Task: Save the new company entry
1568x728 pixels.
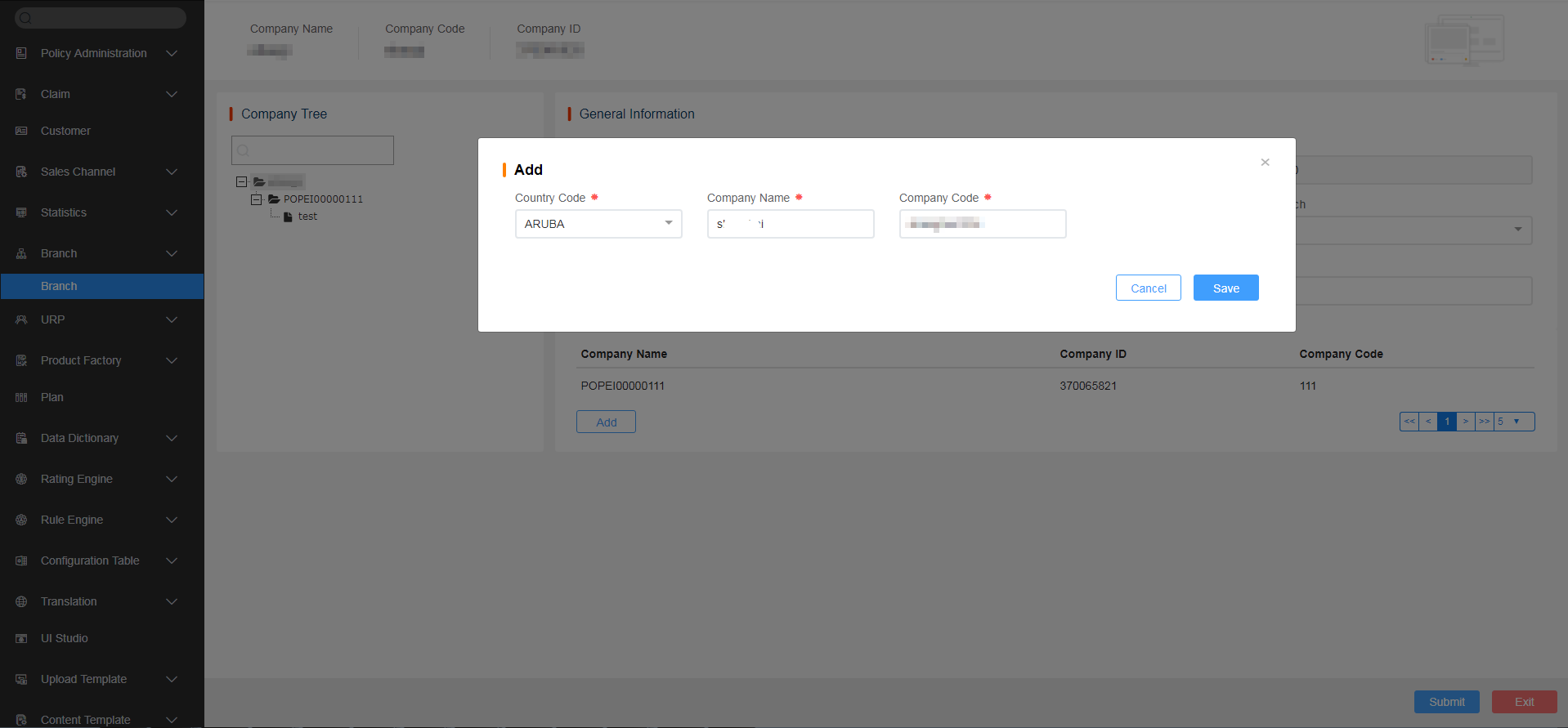Action: [1225, 288]
